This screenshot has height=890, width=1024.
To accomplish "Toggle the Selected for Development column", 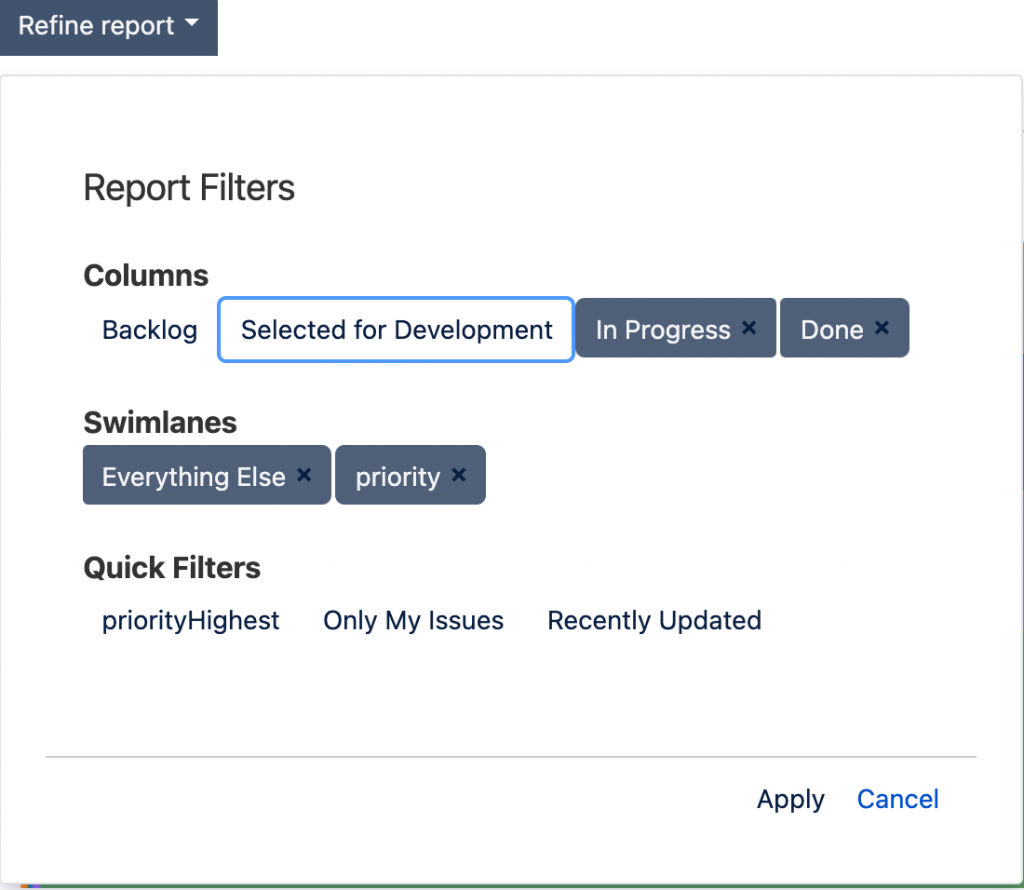I will [396, 330].
